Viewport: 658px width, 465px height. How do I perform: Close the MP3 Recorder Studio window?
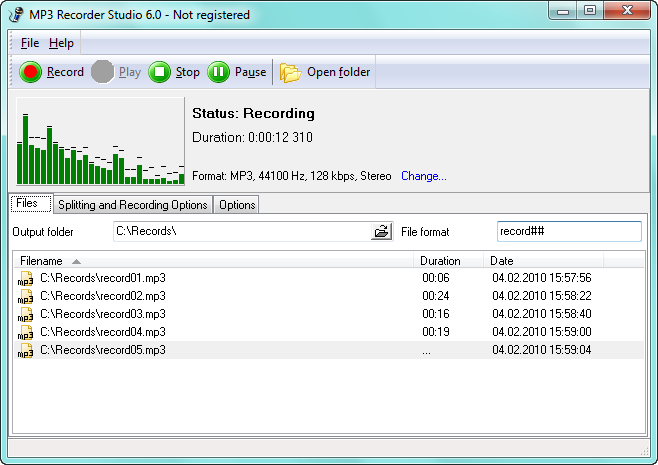(x=627, y=11)
